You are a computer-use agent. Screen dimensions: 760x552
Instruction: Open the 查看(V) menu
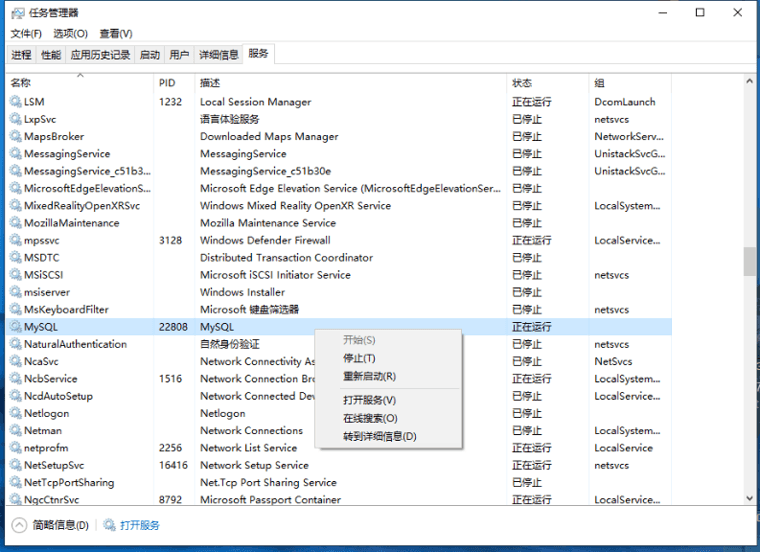point(116,33)
